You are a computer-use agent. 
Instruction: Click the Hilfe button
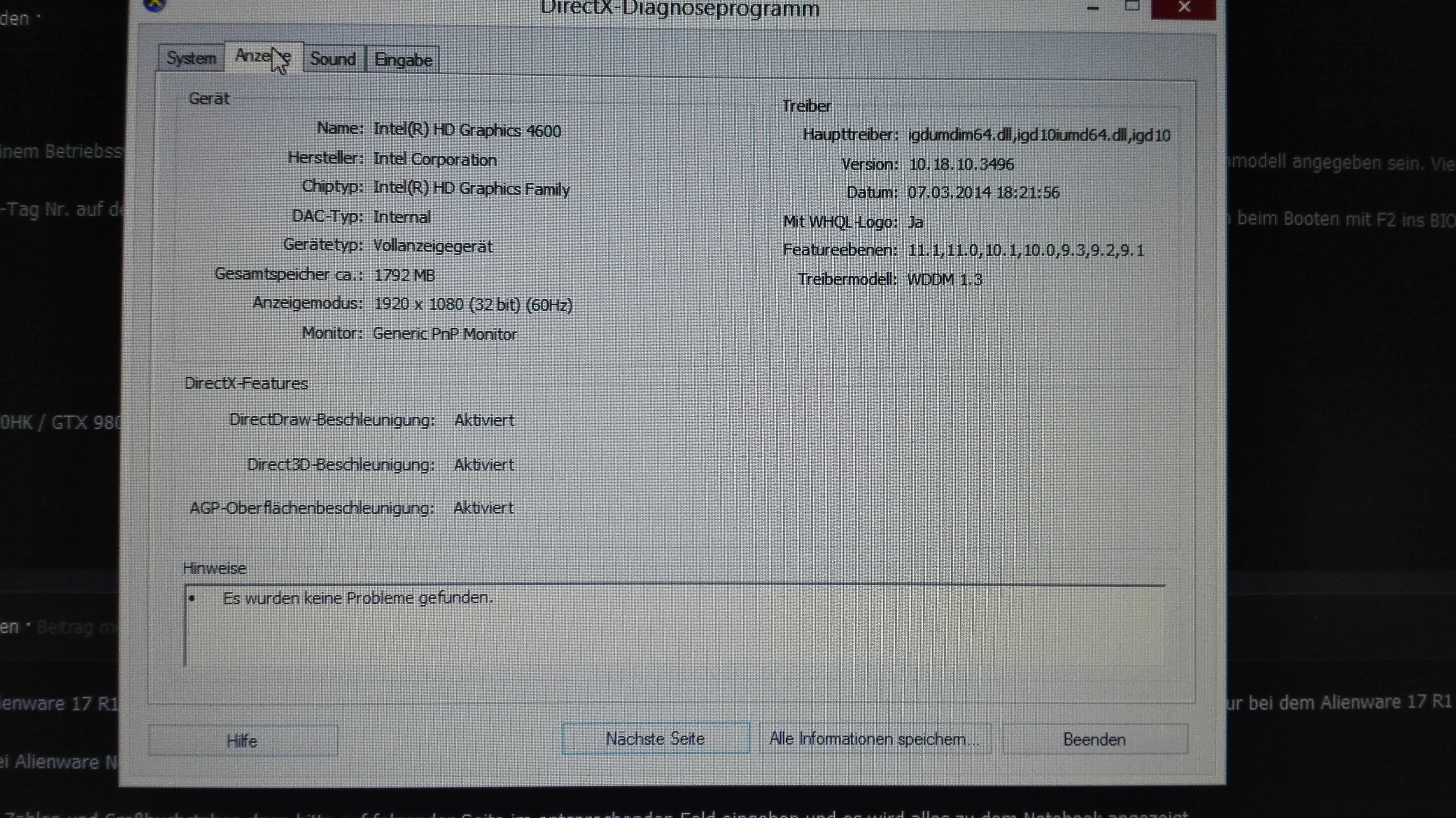[243, 741]
